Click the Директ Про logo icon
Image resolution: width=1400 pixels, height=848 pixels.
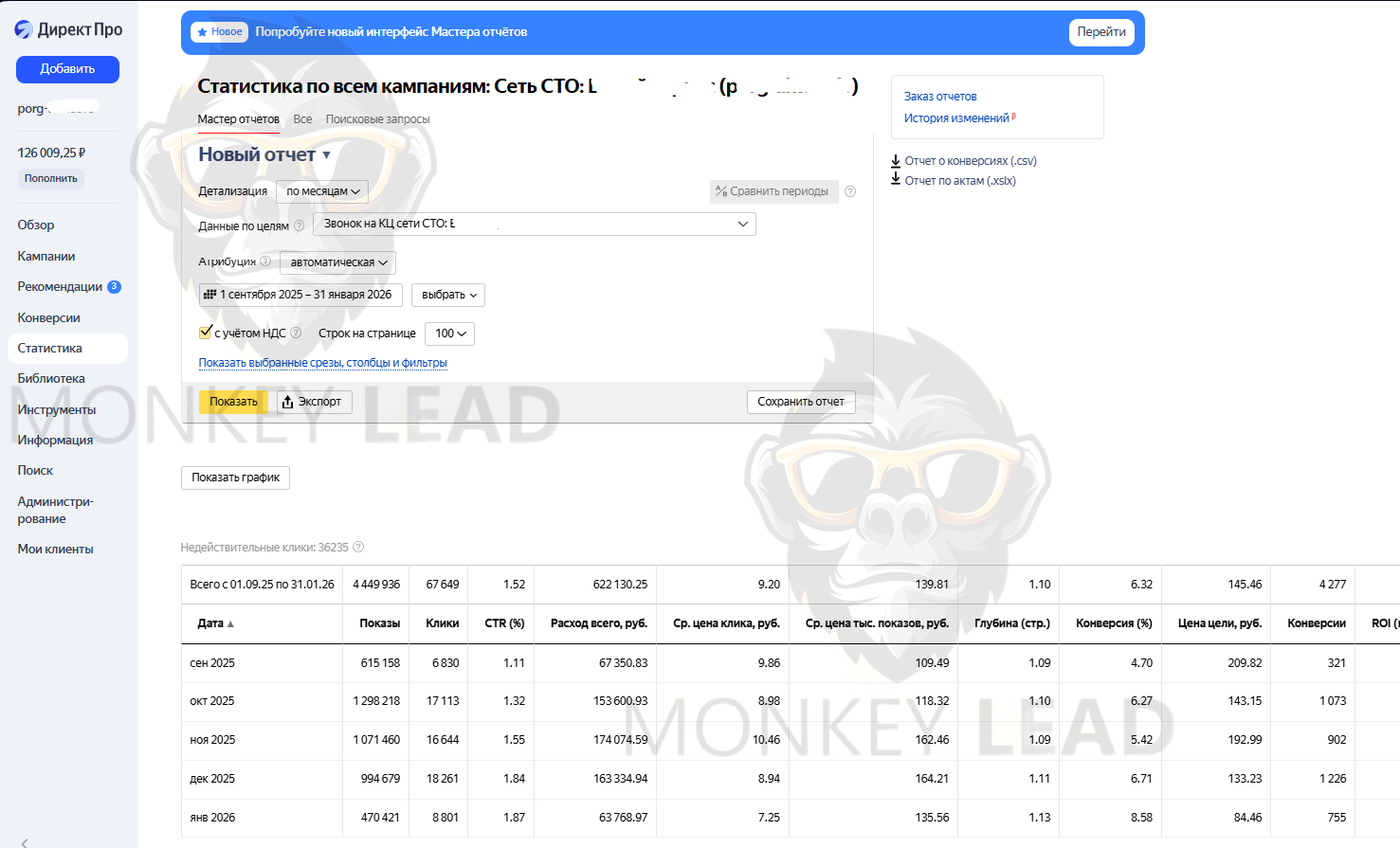tap(24, 30)
